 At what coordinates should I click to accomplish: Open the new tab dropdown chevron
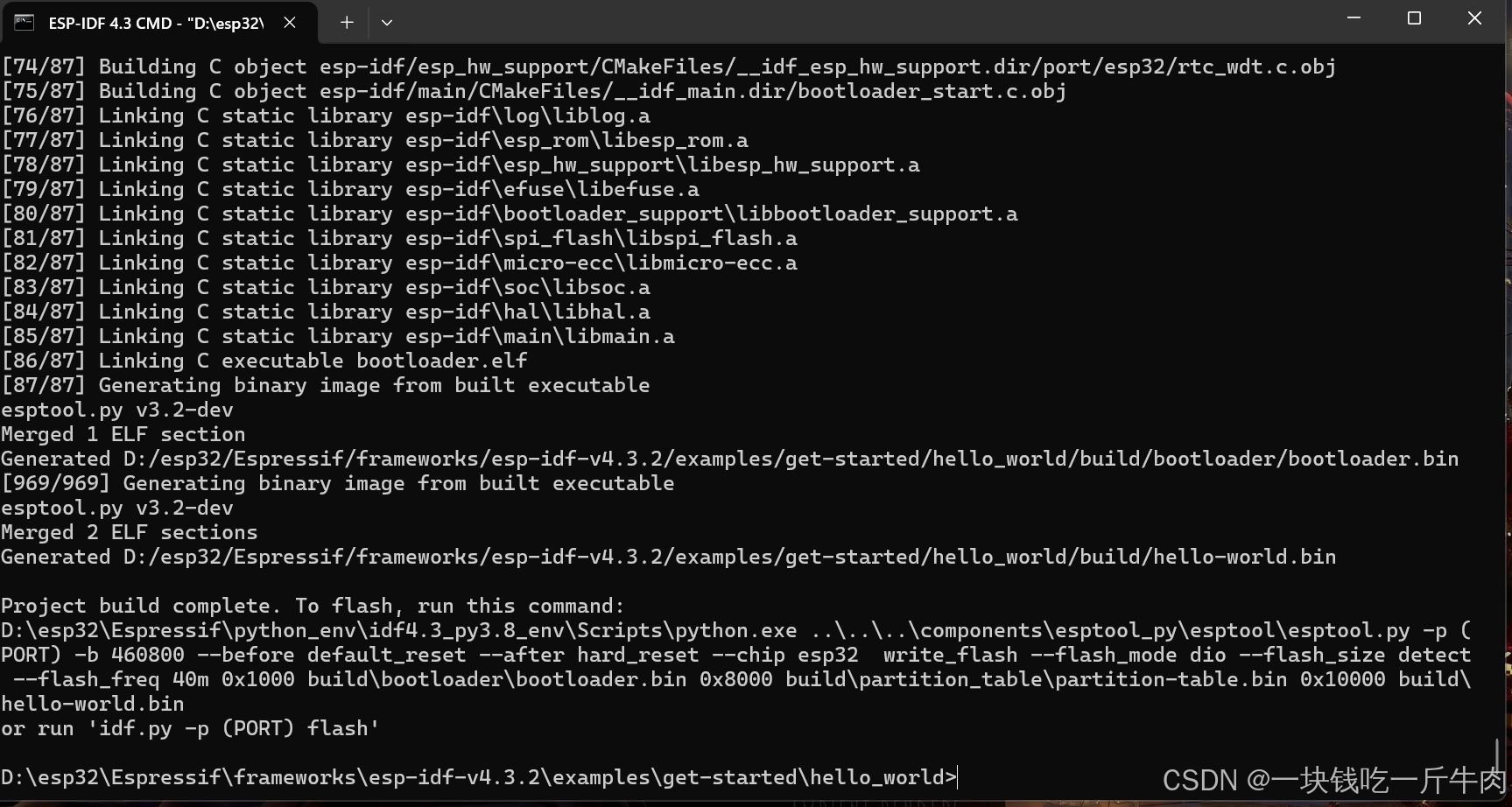386,22
